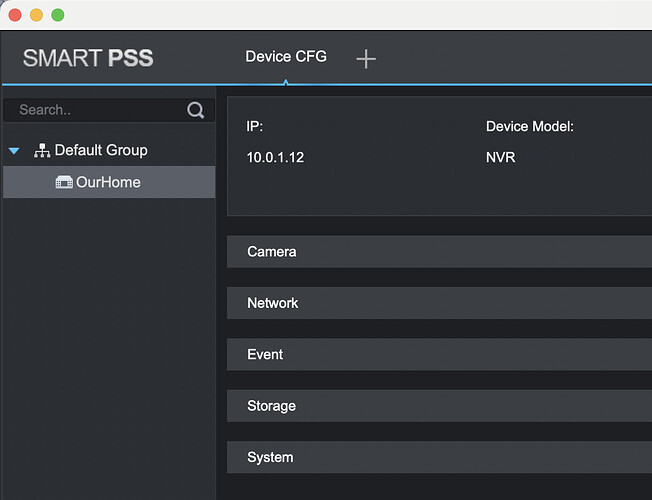Click the NVR device icon beside OurHome
The width and height of the screenshot is (652, 500).
pyautogui.click(x=64, y=182)
